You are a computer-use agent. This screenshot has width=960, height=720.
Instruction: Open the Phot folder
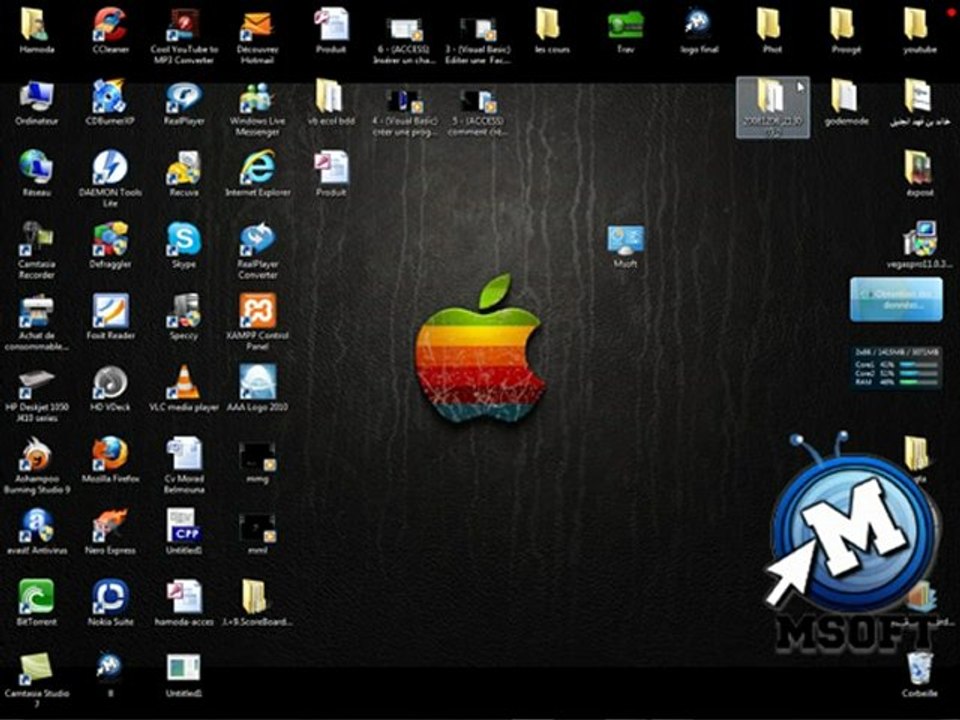[x=772, y=31]
